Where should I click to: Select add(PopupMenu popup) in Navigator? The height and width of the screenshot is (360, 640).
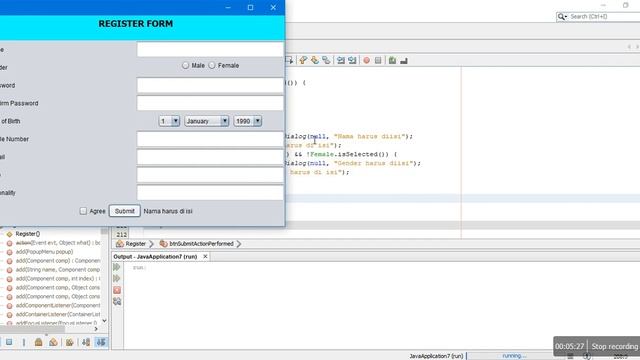pyautogui.click(x=44, y=252)
